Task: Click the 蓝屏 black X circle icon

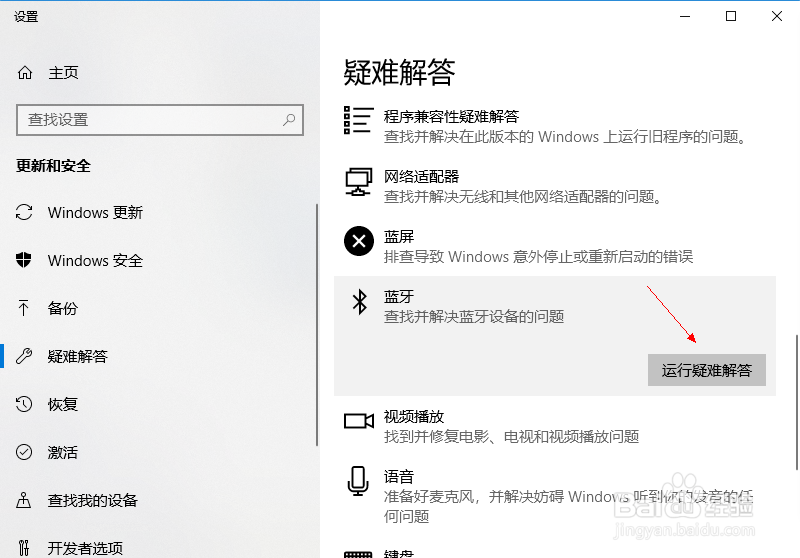Action: [x=359, y=241]
